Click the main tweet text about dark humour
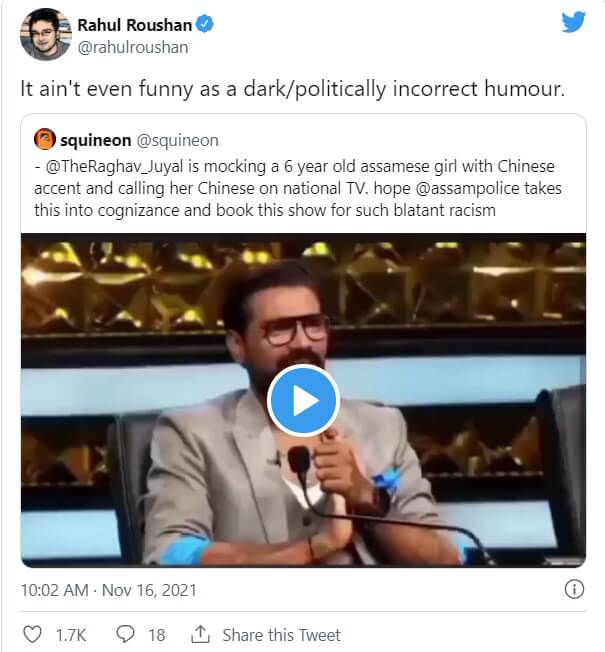The height and width of the screenshot is (652, 605). [x=293, y=88]
